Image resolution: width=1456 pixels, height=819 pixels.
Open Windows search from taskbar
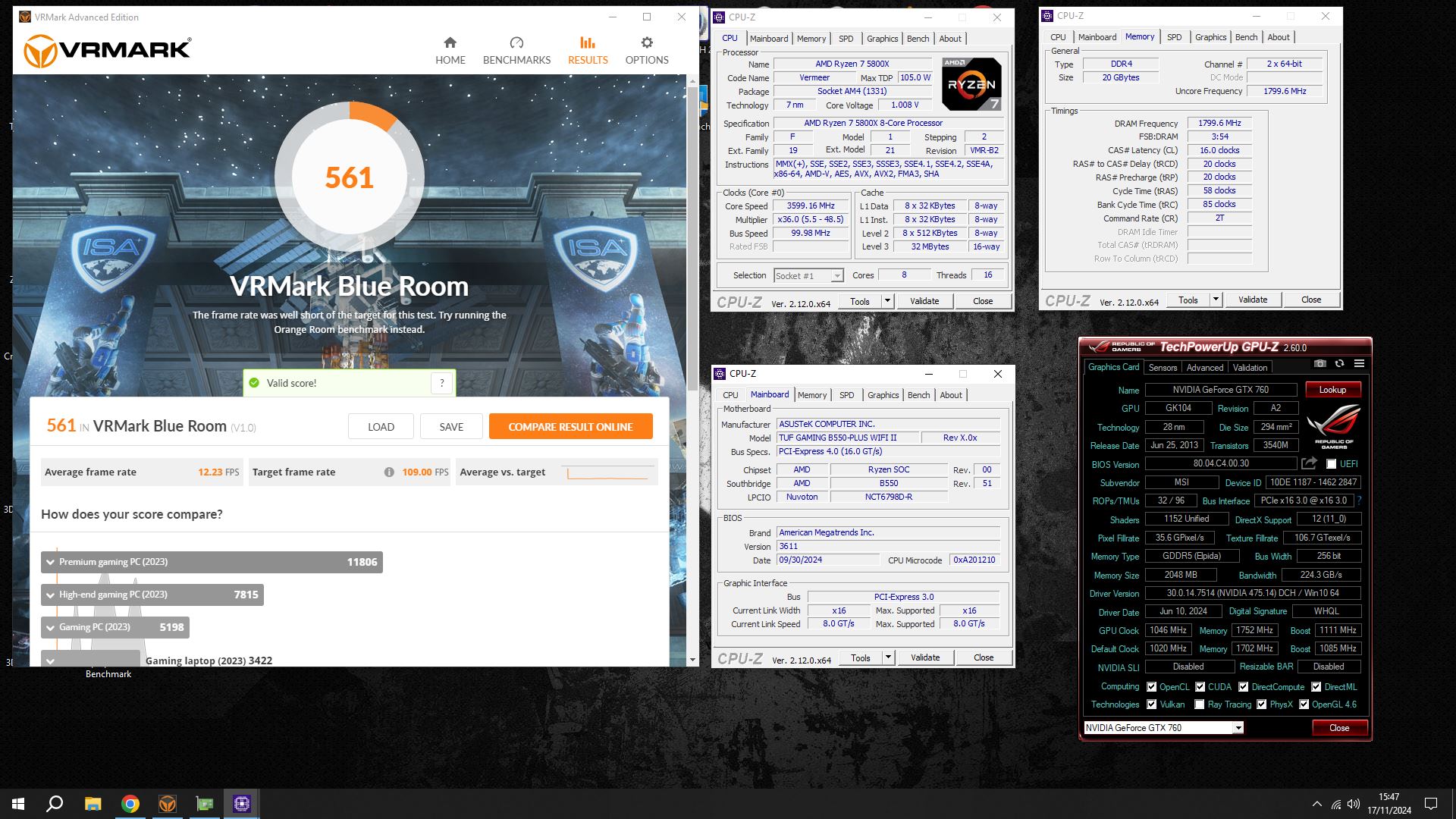point(55,804)
